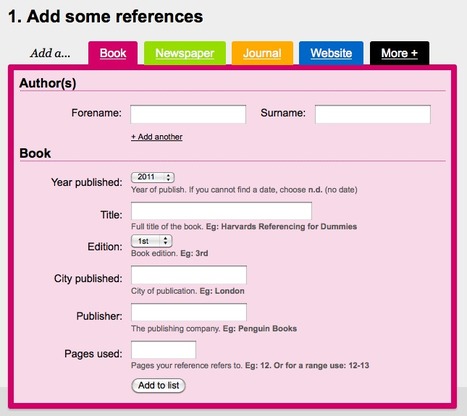The height and width of the screenshot is (416, 467).
Task: Click the 'Pages used:' label
Action: 93,354
